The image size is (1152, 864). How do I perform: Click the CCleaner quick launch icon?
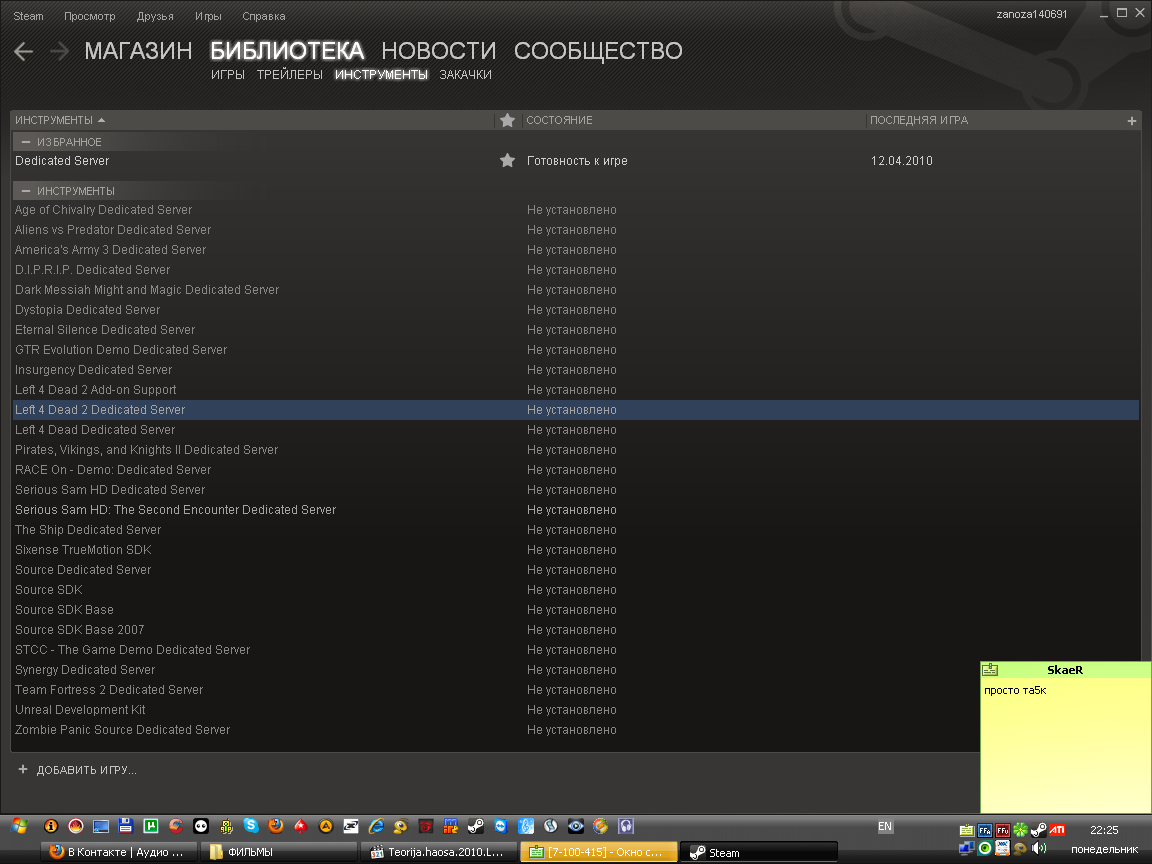coord(176,826)
